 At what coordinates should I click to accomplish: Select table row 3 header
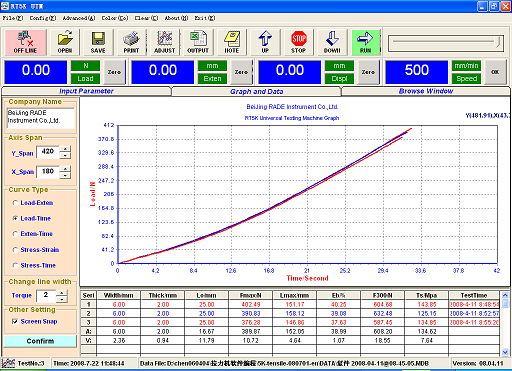click(89, 322)
